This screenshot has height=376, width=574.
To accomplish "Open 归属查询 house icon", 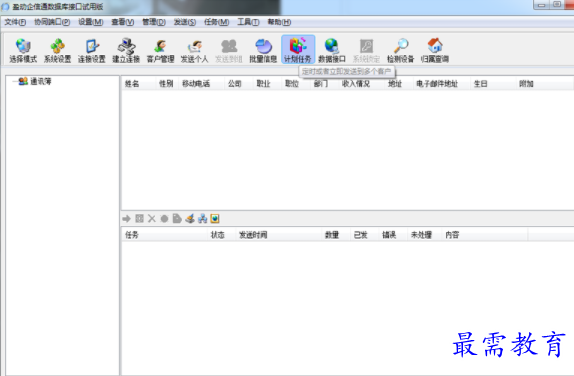I will [x=435, y=50].
